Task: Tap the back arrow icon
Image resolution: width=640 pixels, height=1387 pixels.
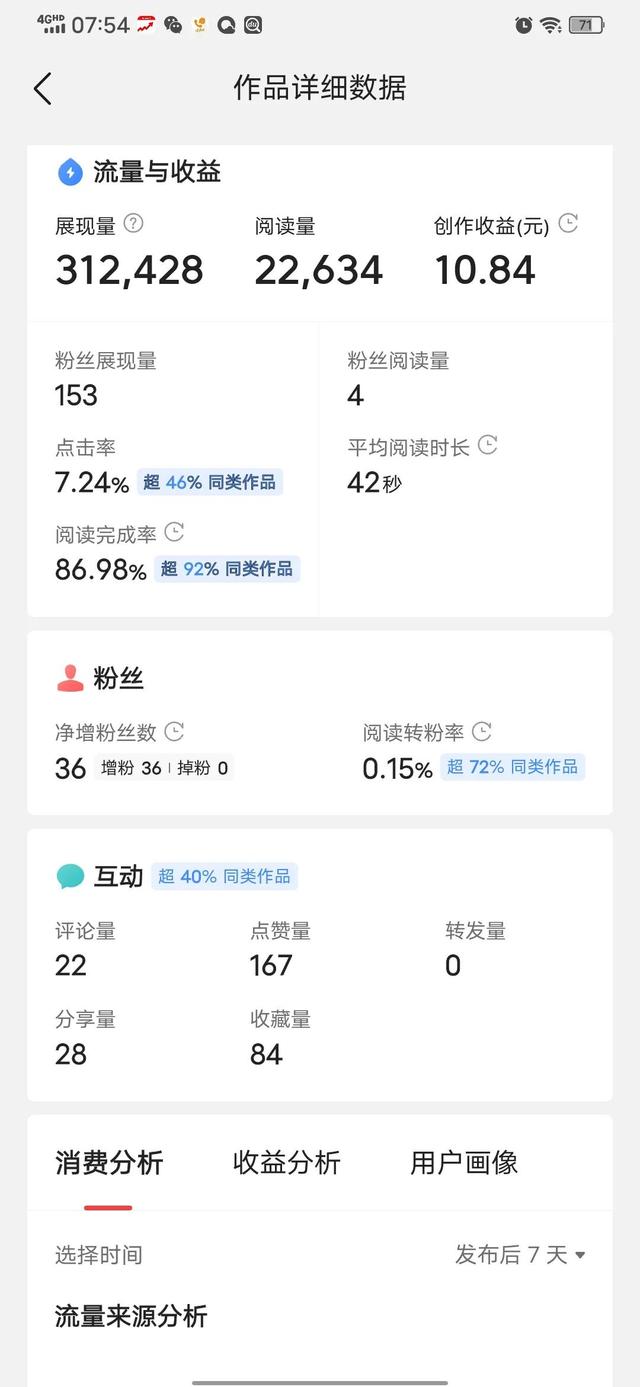Action: (x=42, y=88)
